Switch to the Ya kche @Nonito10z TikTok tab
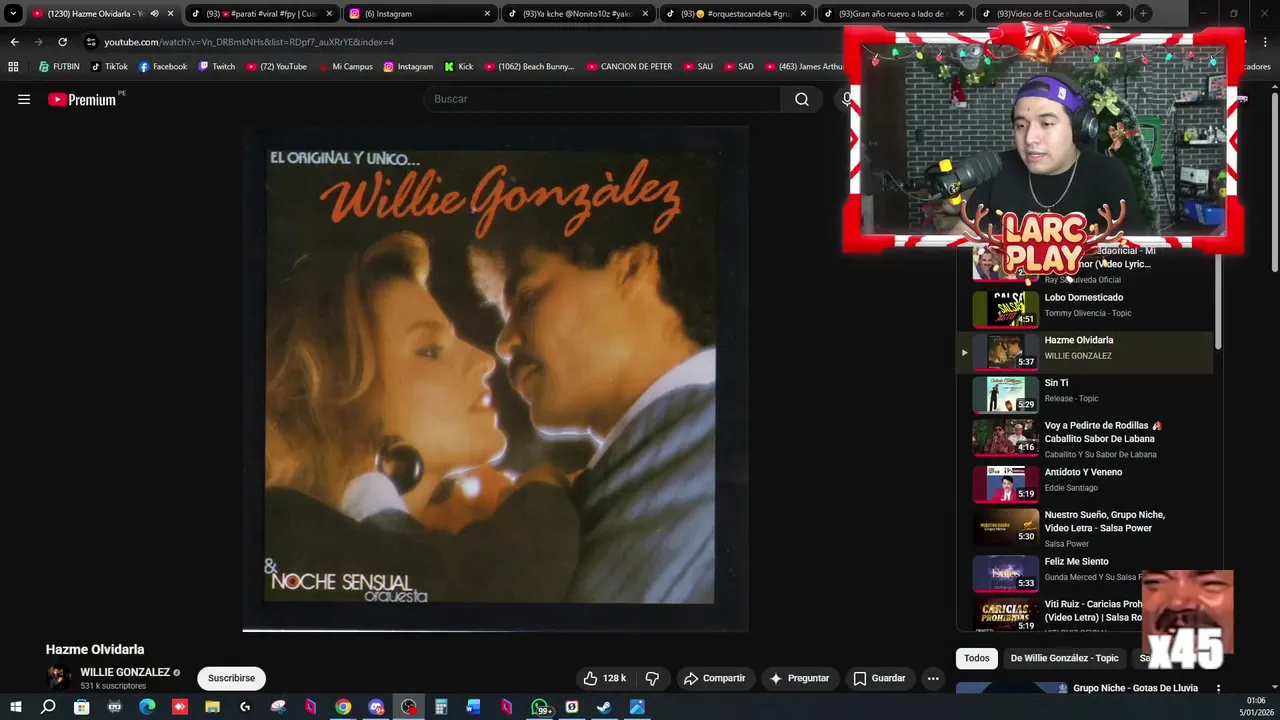The height and width of the screenshot is (720, 1280). (578, 14)
